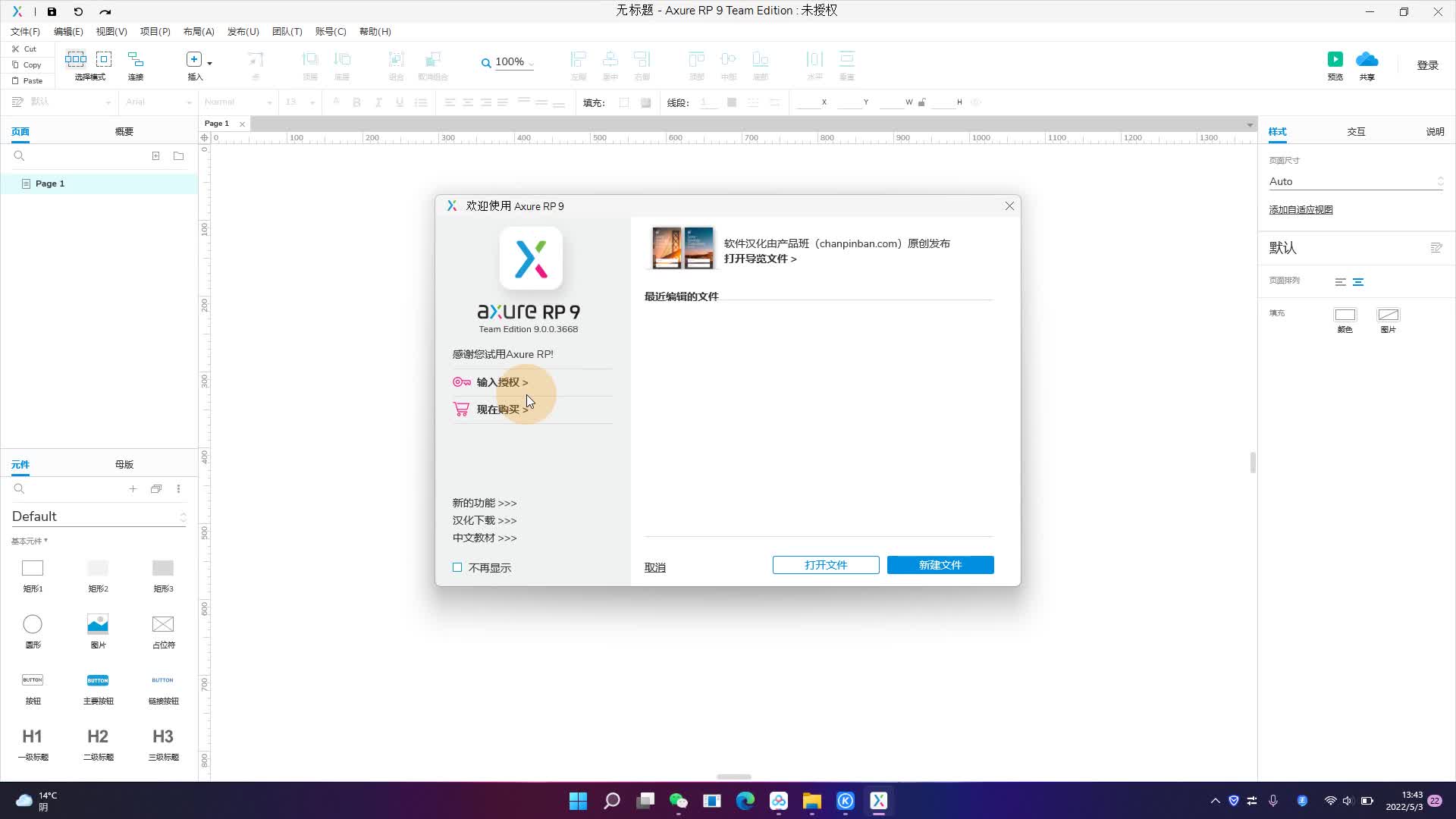Open the 编辑(E) menu
Viewport: 1456px width, 819px height.
tap(68, 31)
